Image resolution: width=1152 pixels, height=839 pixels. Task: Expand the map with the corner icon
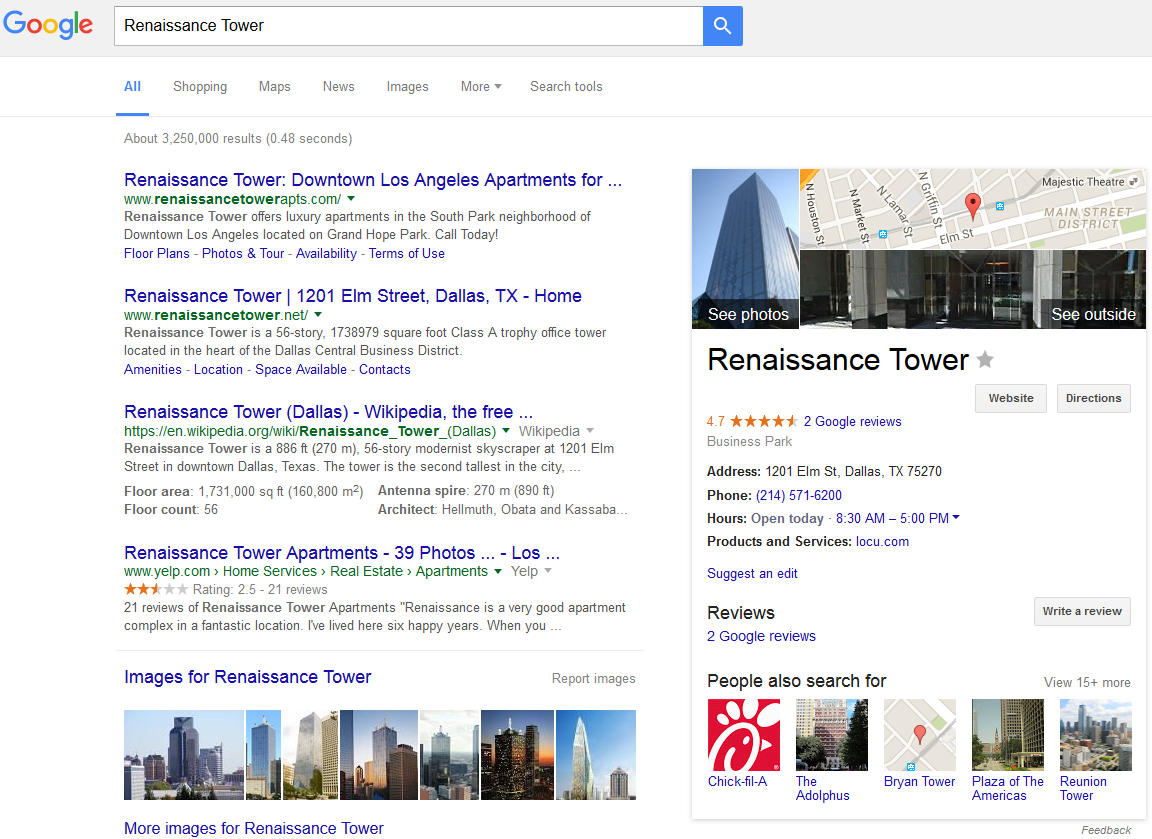[1133, 182]
